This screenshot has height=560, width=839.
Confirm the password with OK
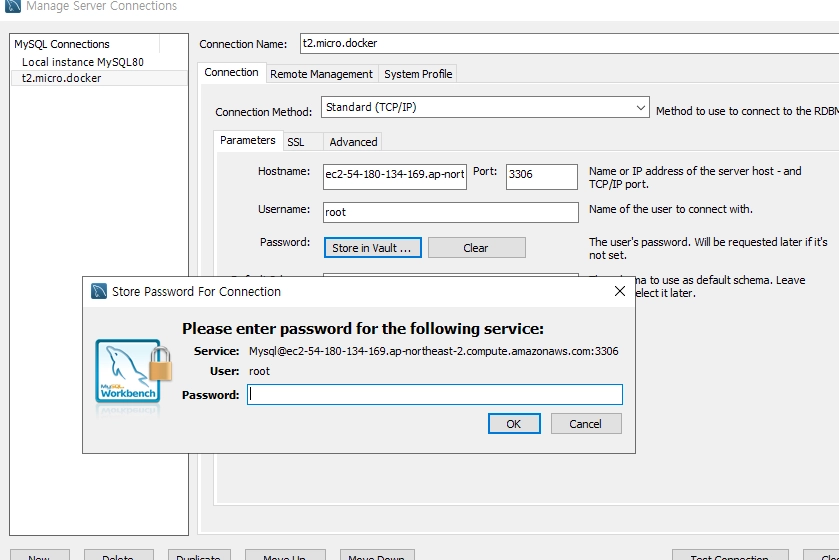[514, 424]
